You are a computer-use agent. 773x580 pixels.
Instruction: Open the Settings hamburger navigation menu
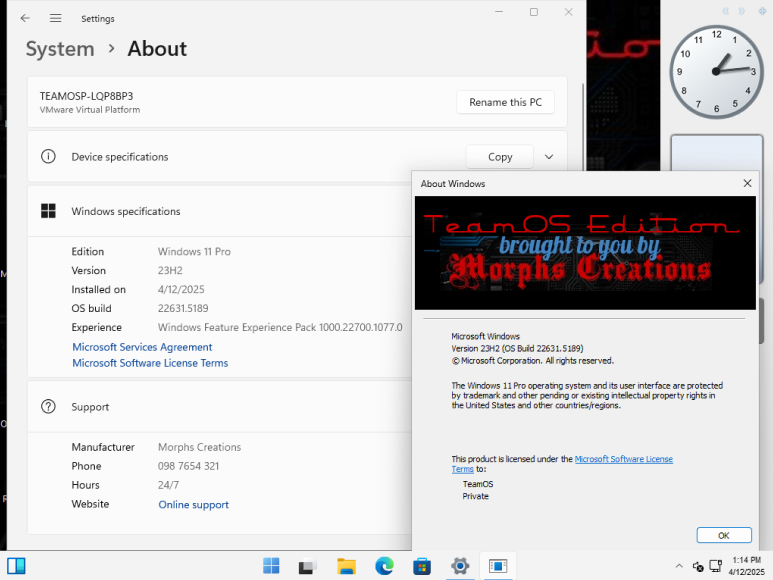pos(56,18)
